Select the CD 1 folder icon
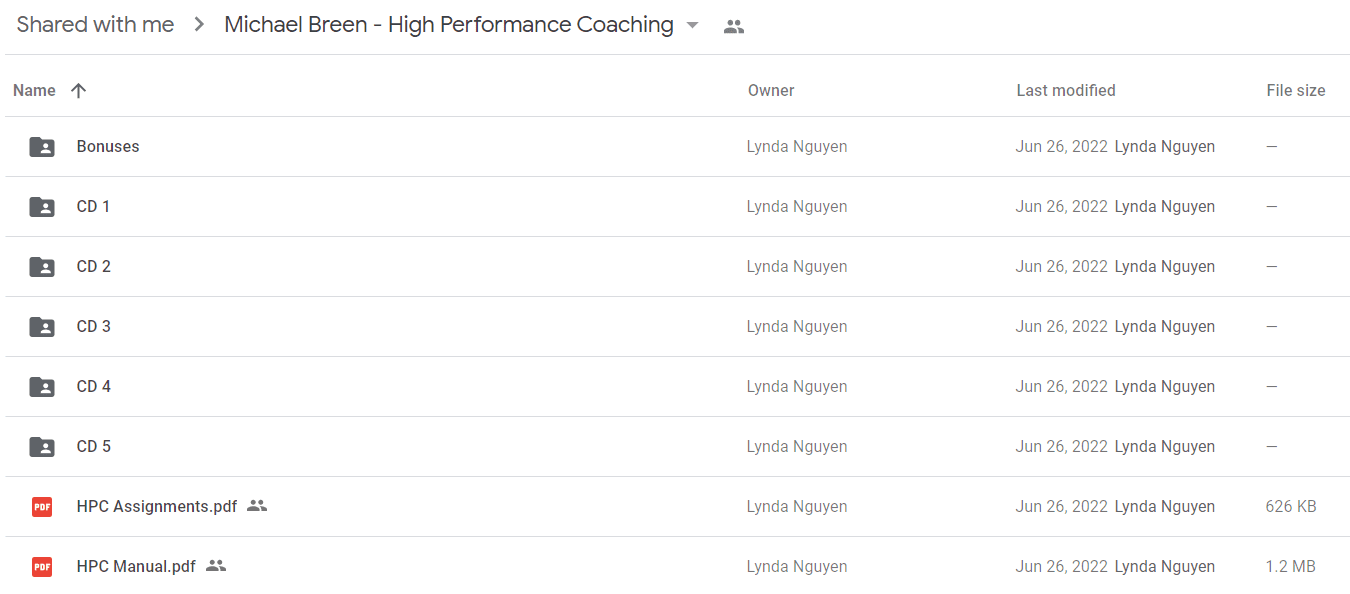 click(42, 207)
